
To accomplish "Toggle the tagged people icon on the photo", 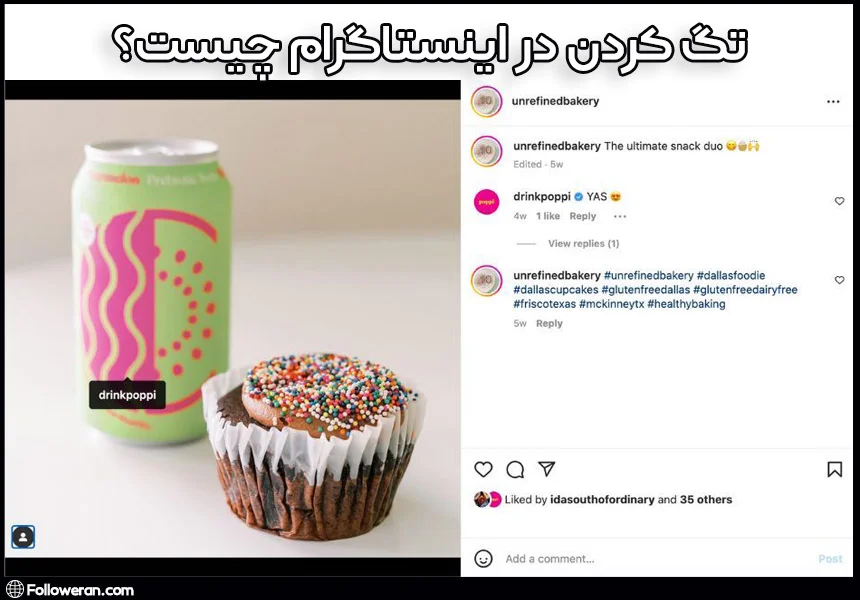I will [x=23, y=537].
